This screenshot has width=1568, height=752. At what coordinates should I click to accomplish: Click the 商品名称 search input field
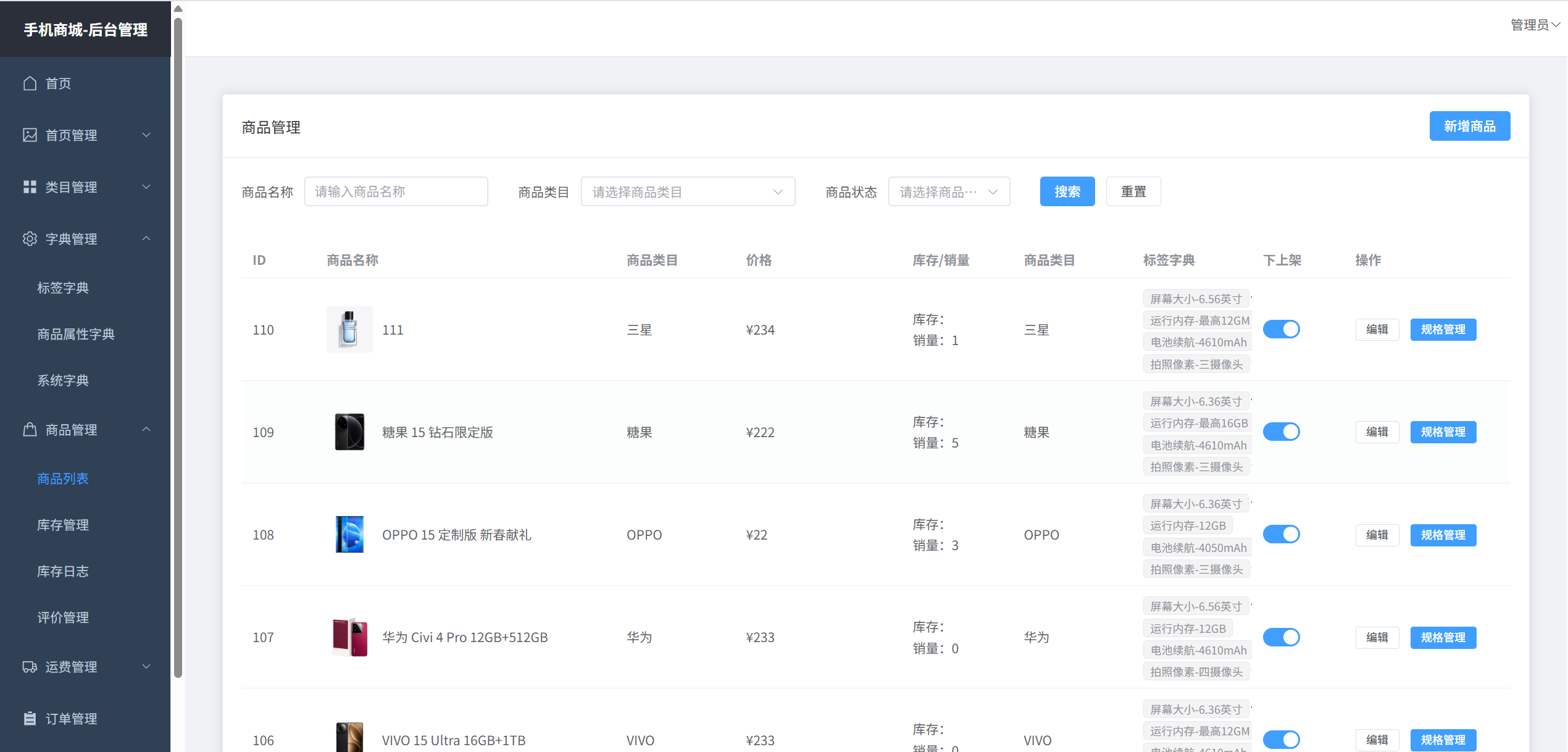coord(396,192)
